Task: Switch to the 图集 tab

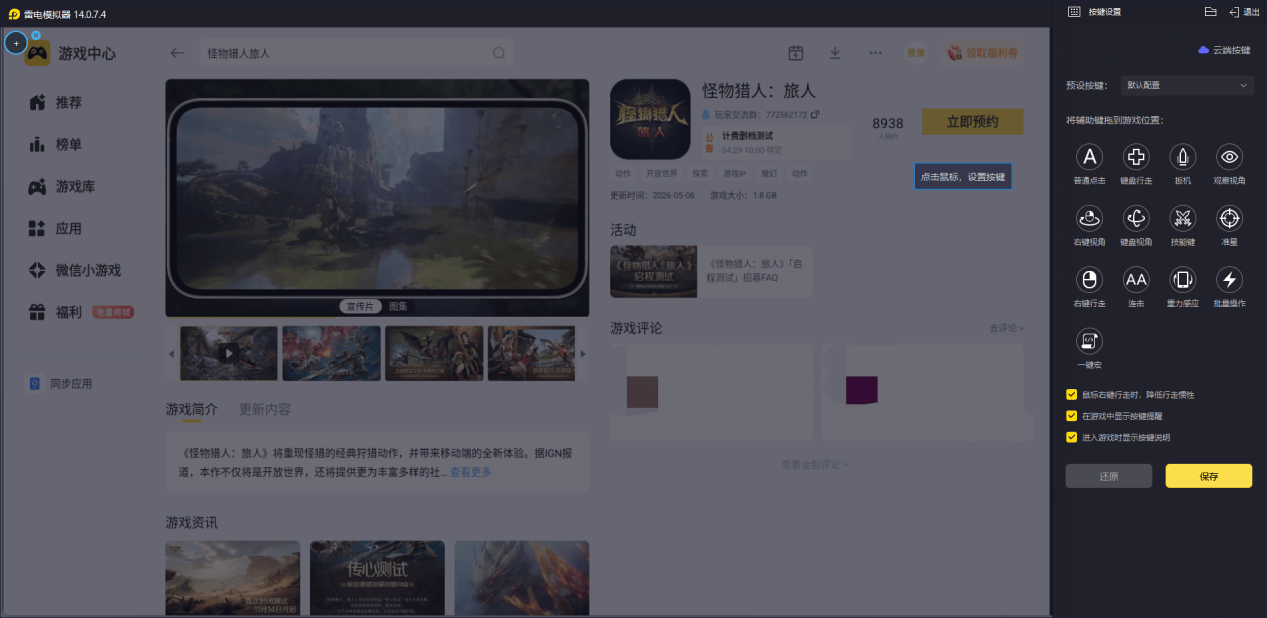Action: point(398,306)
